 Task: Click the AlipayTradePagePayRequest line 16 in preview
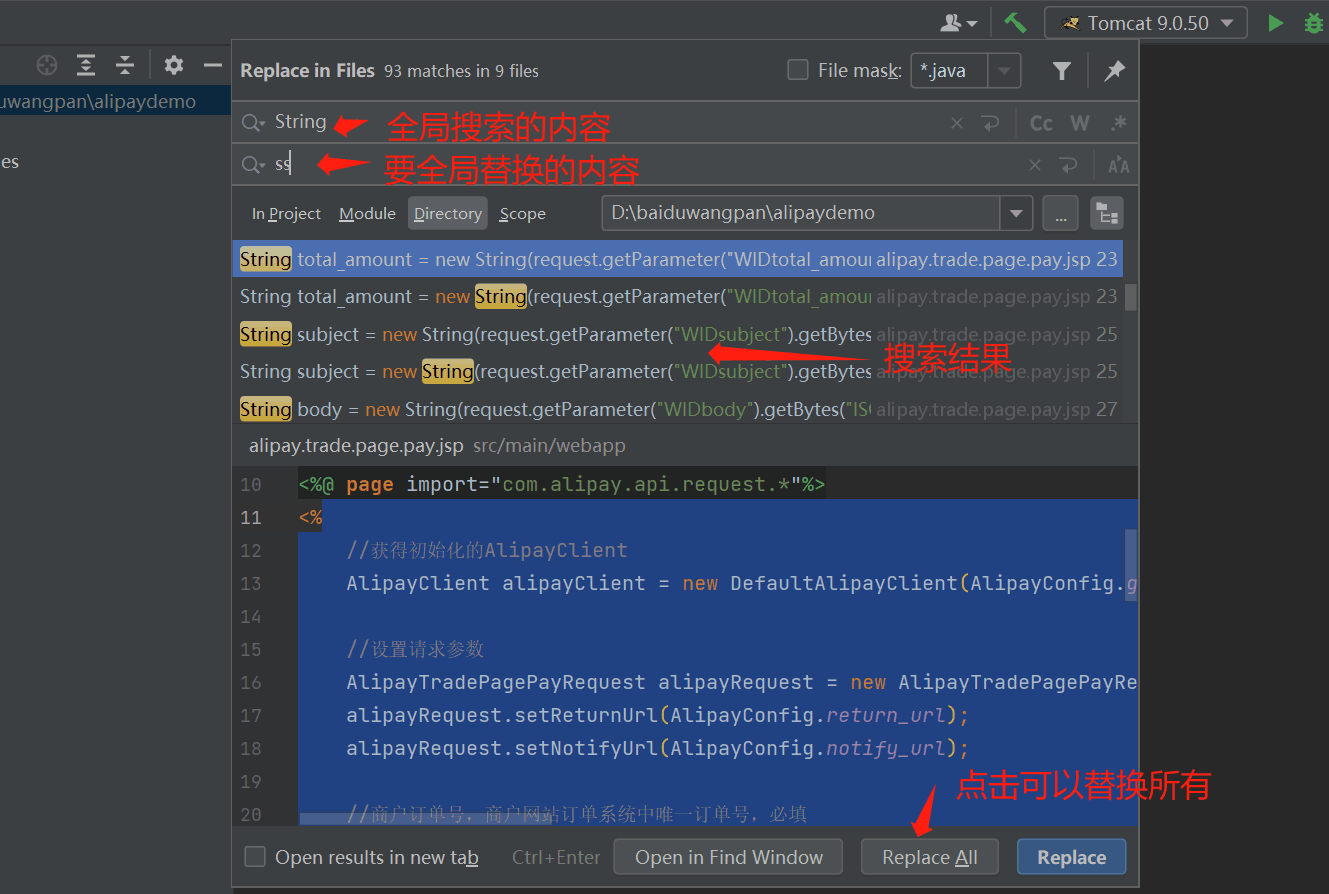coord(740,682)
